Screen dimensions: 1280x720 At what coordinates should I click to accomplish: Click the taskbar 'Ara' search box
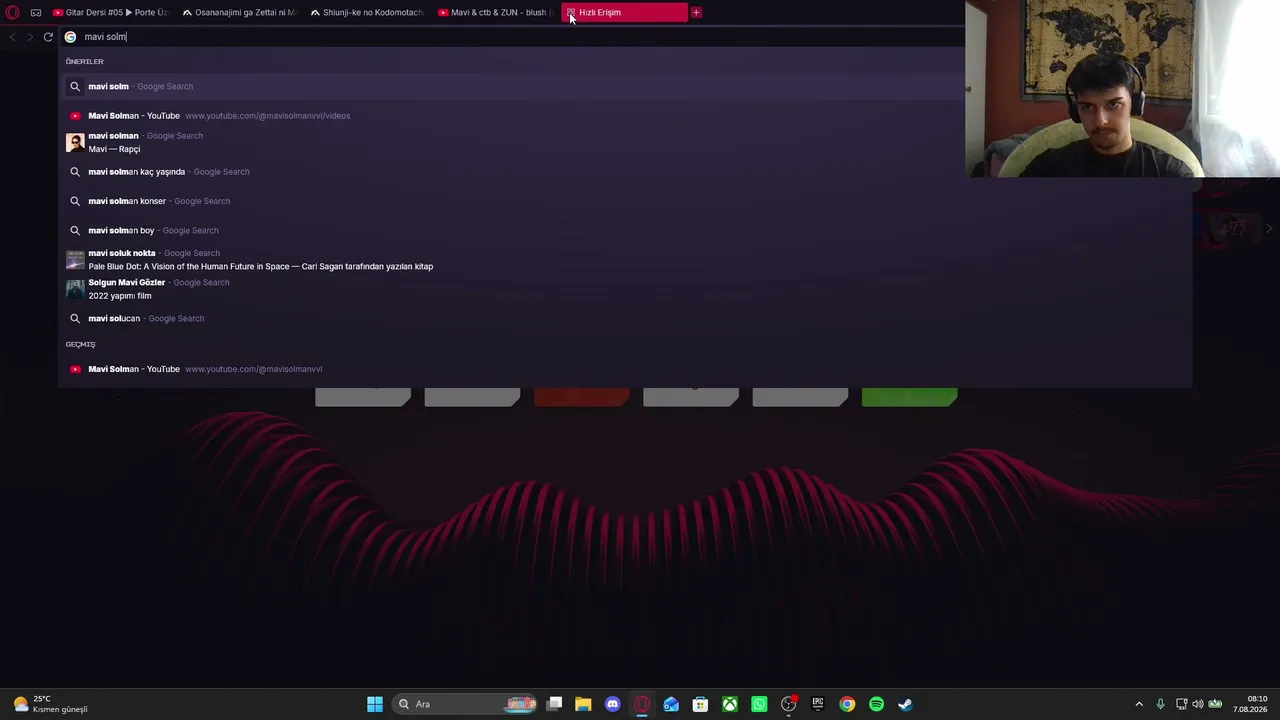coord(466,704)
